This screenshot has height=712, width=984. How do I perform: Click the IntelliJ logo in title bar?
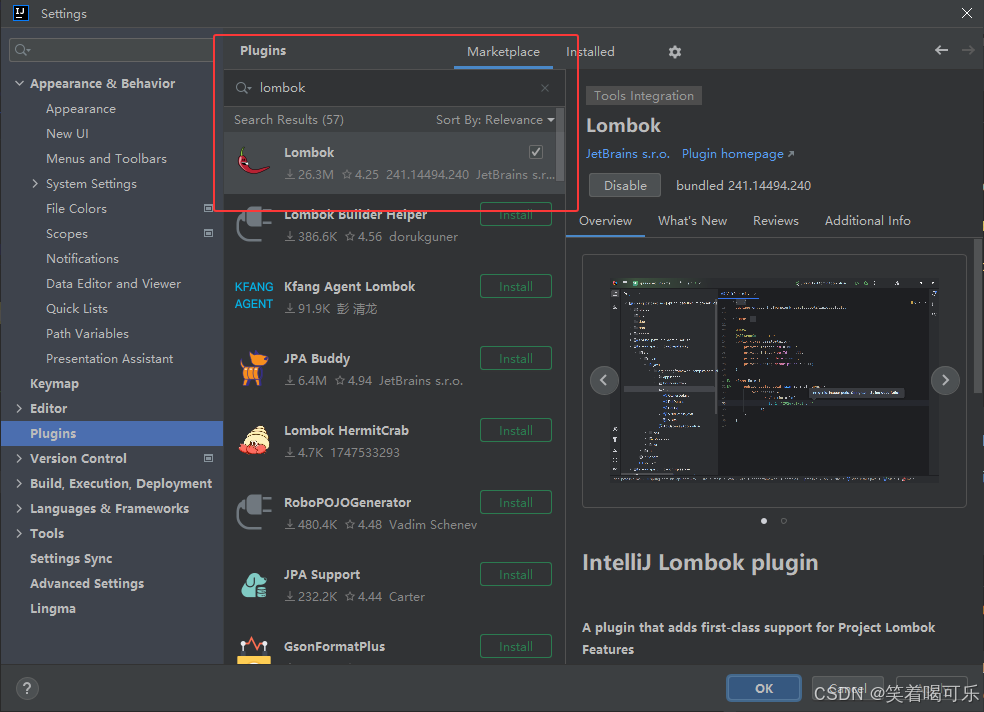[21, 13]
